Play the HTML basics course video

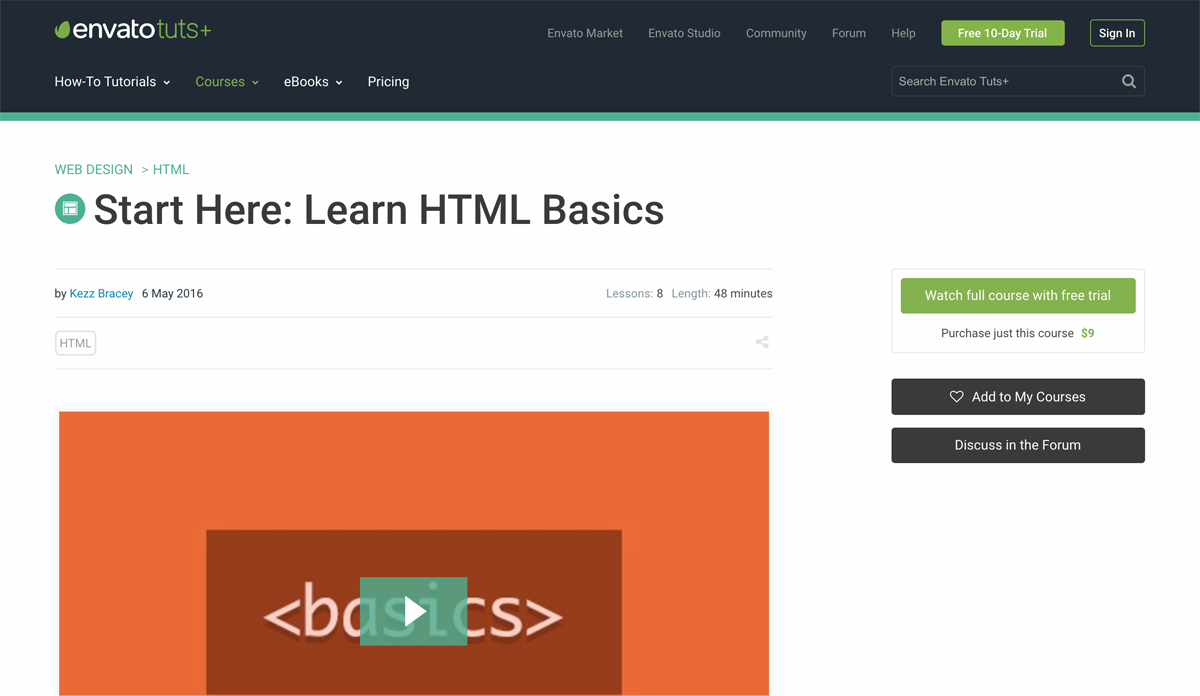413,611
